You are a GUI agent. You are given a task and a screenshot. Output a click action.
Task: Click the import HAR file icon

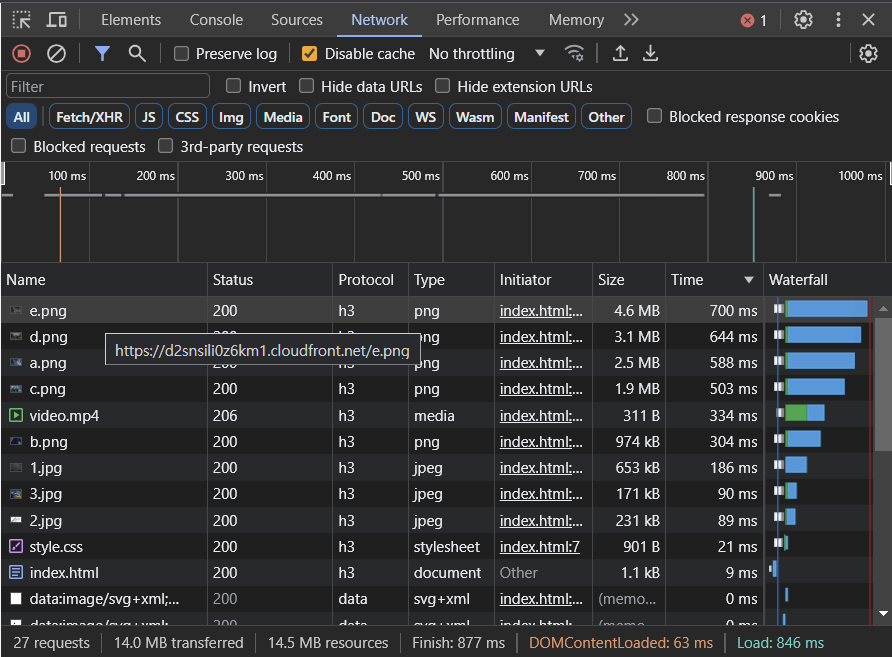(x=620, y=54)
